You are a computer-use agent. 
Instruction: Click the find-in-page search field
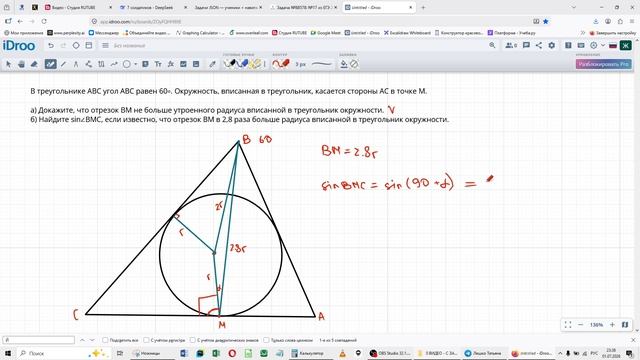[x=39, y=340]
